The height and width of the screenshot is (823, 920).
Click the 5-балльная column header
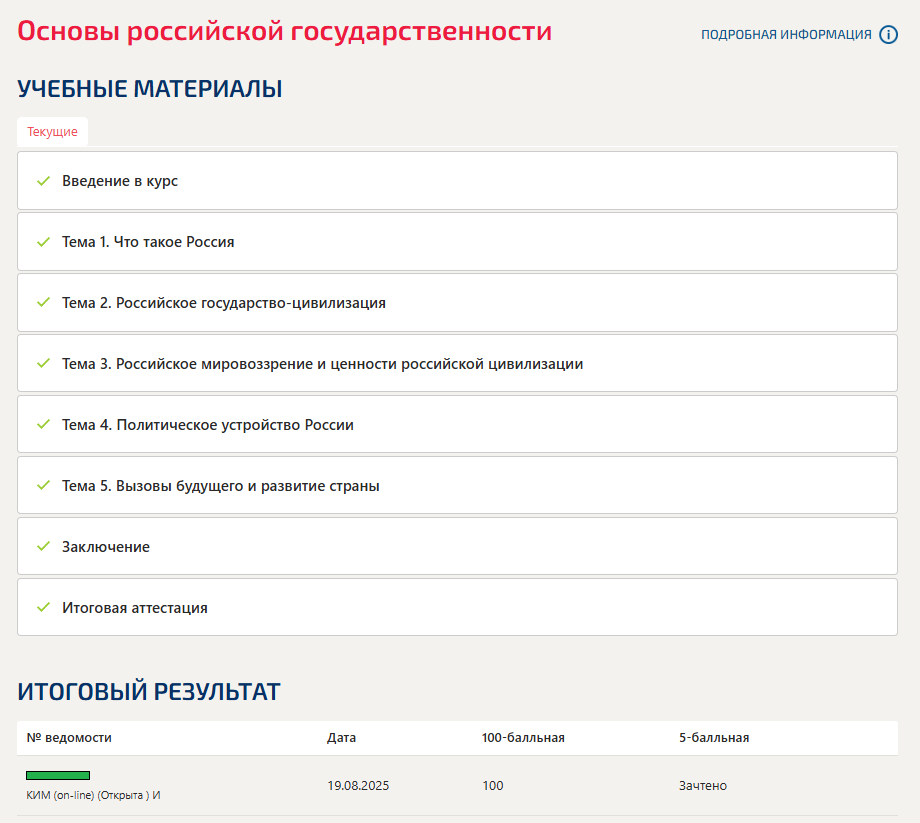[714, 738]
